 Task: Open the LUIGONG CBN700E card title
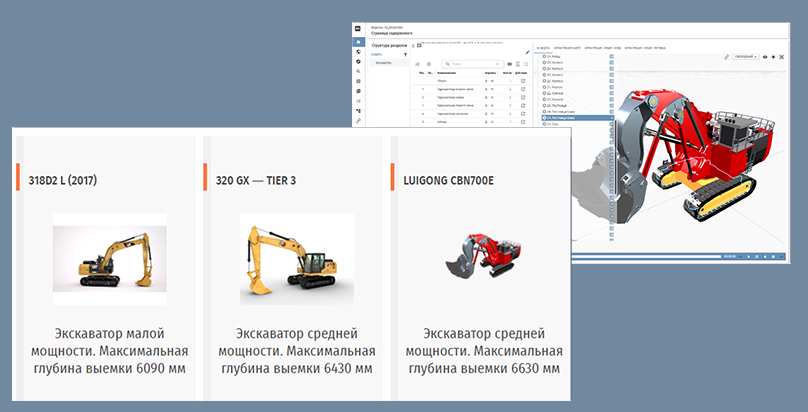tap(448, 180)
